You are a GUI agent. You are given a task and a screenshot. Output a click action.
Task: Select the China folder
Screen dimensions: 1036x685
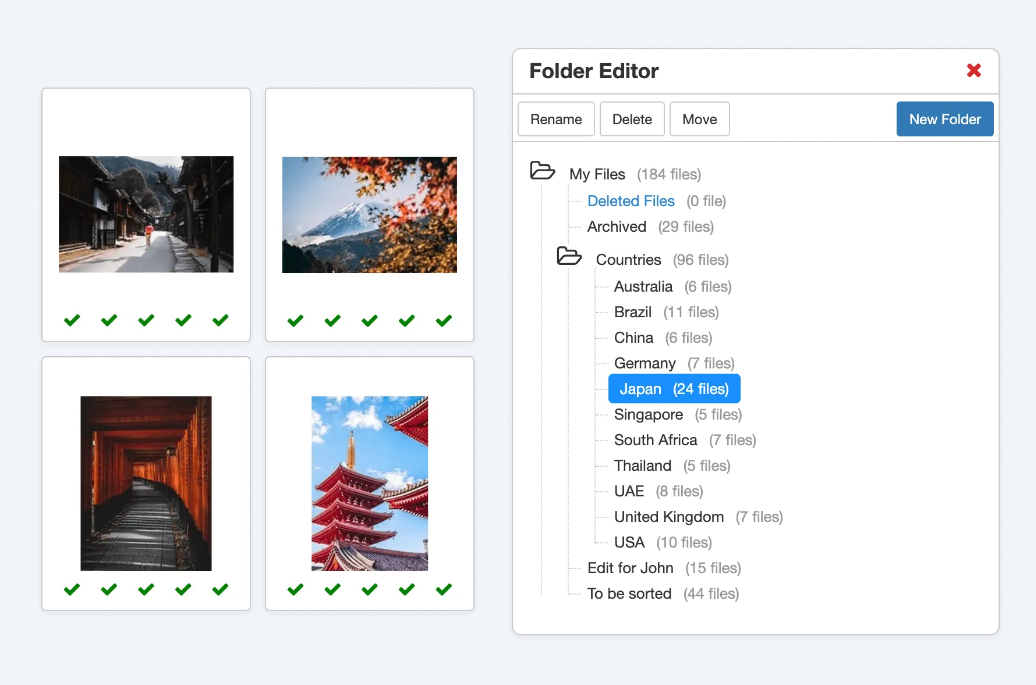(633, 338)
